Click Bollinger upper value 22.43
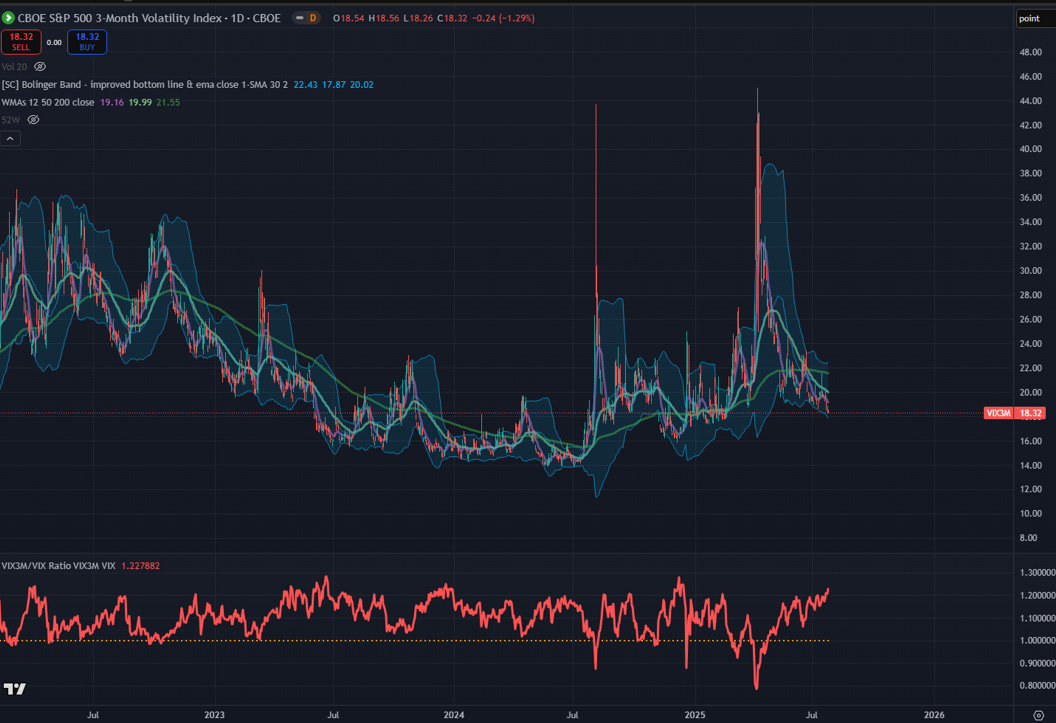This screenshot has width=1056, height=723. tap(305, 85)
